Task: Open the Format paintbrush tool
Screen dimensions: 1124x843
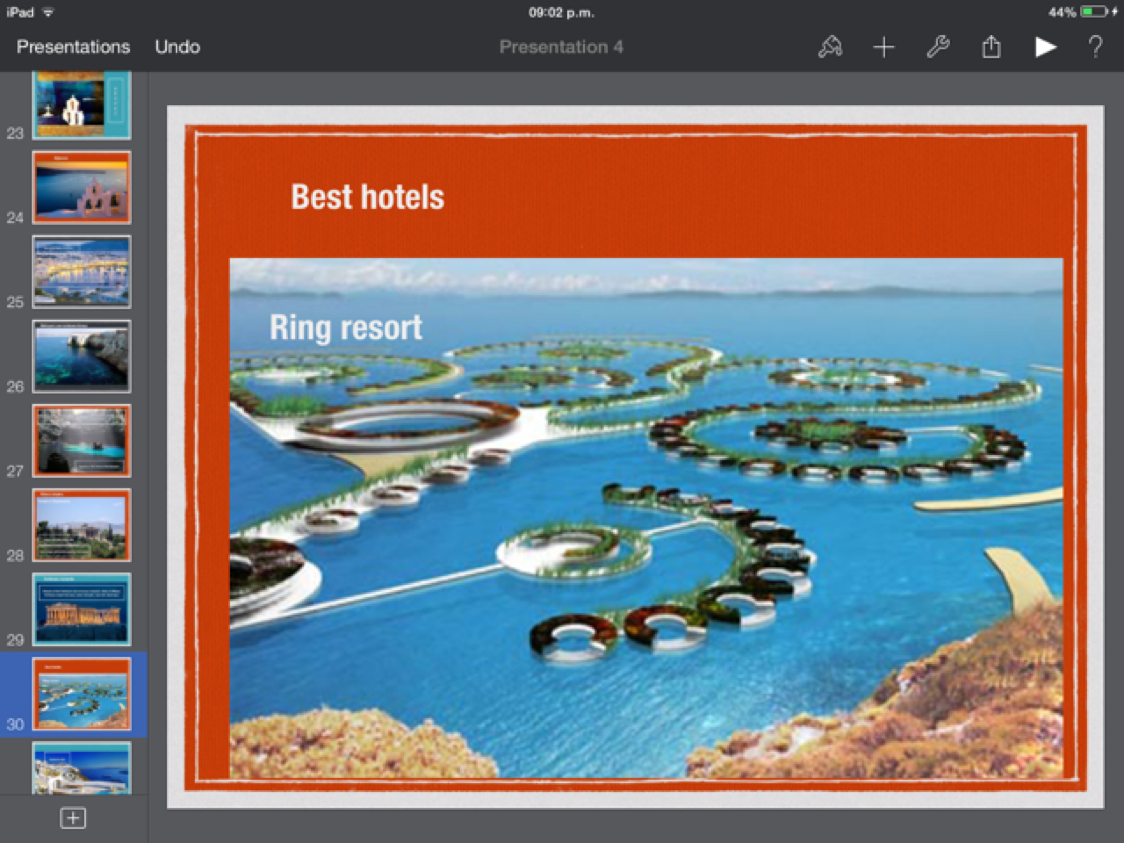Action: [x=830, y=47]
